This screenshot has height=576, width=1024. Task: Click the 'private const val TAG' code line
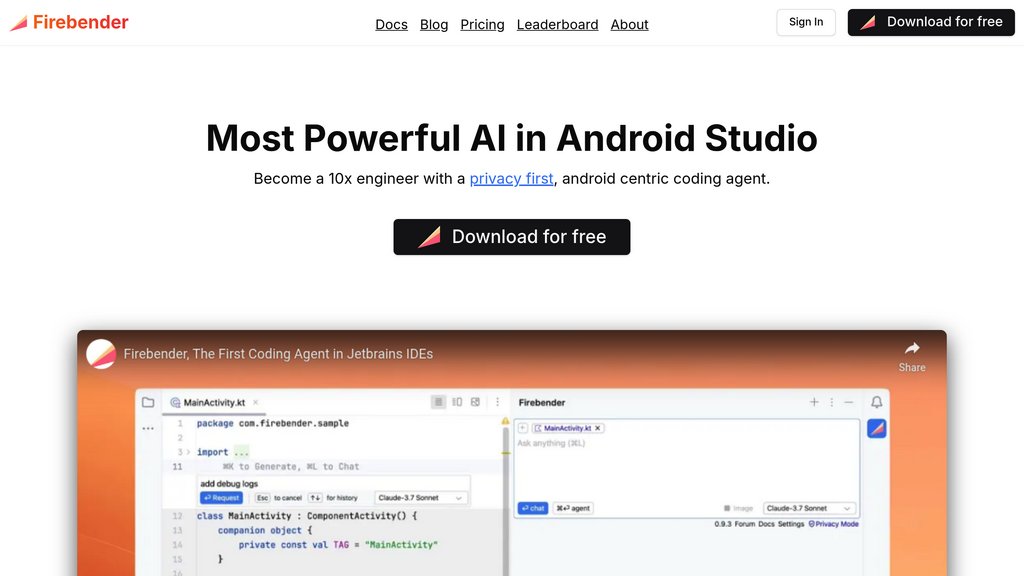(x=338, y=545)
